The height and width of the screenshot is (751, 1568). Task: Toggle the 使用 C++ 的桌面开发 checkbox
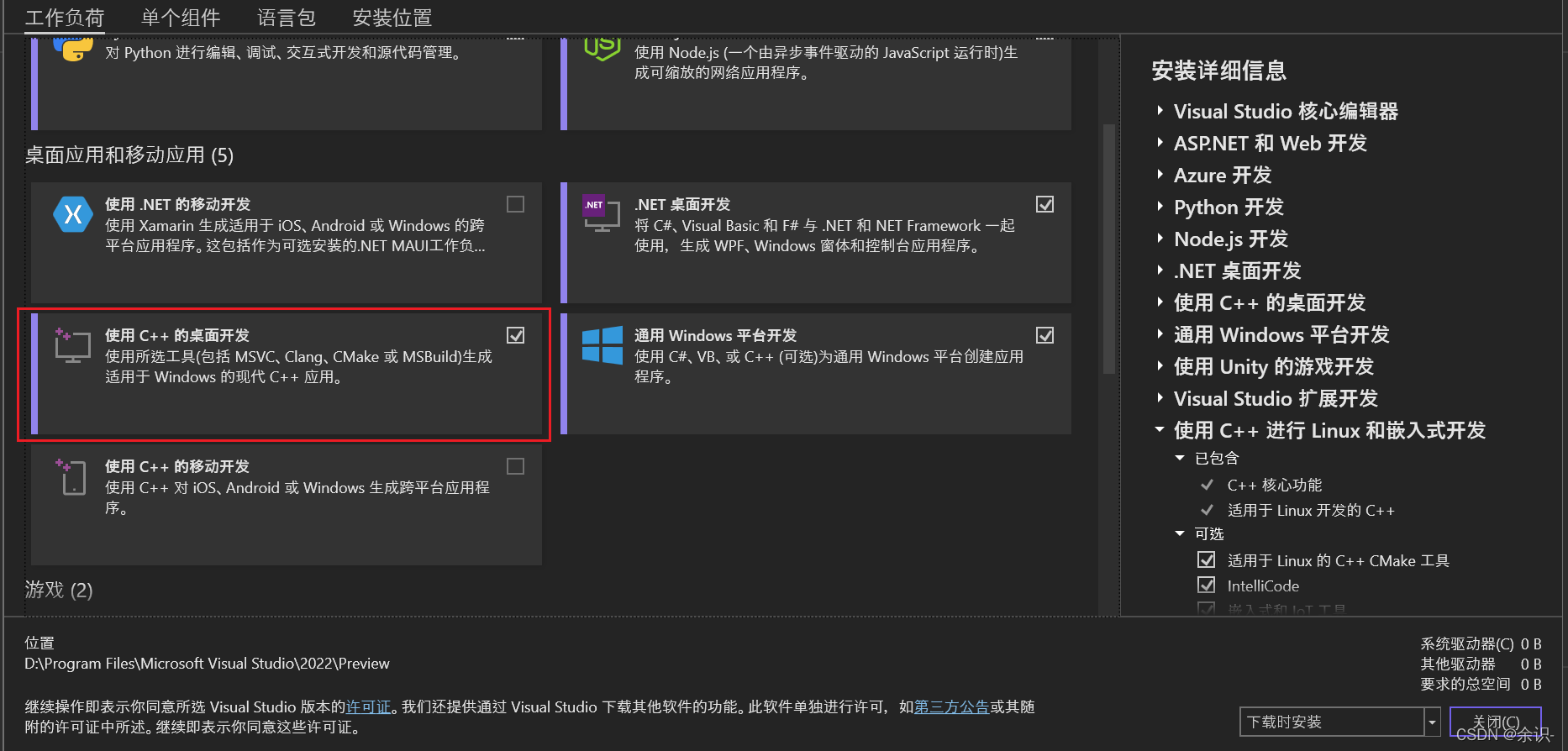point(515,335)
